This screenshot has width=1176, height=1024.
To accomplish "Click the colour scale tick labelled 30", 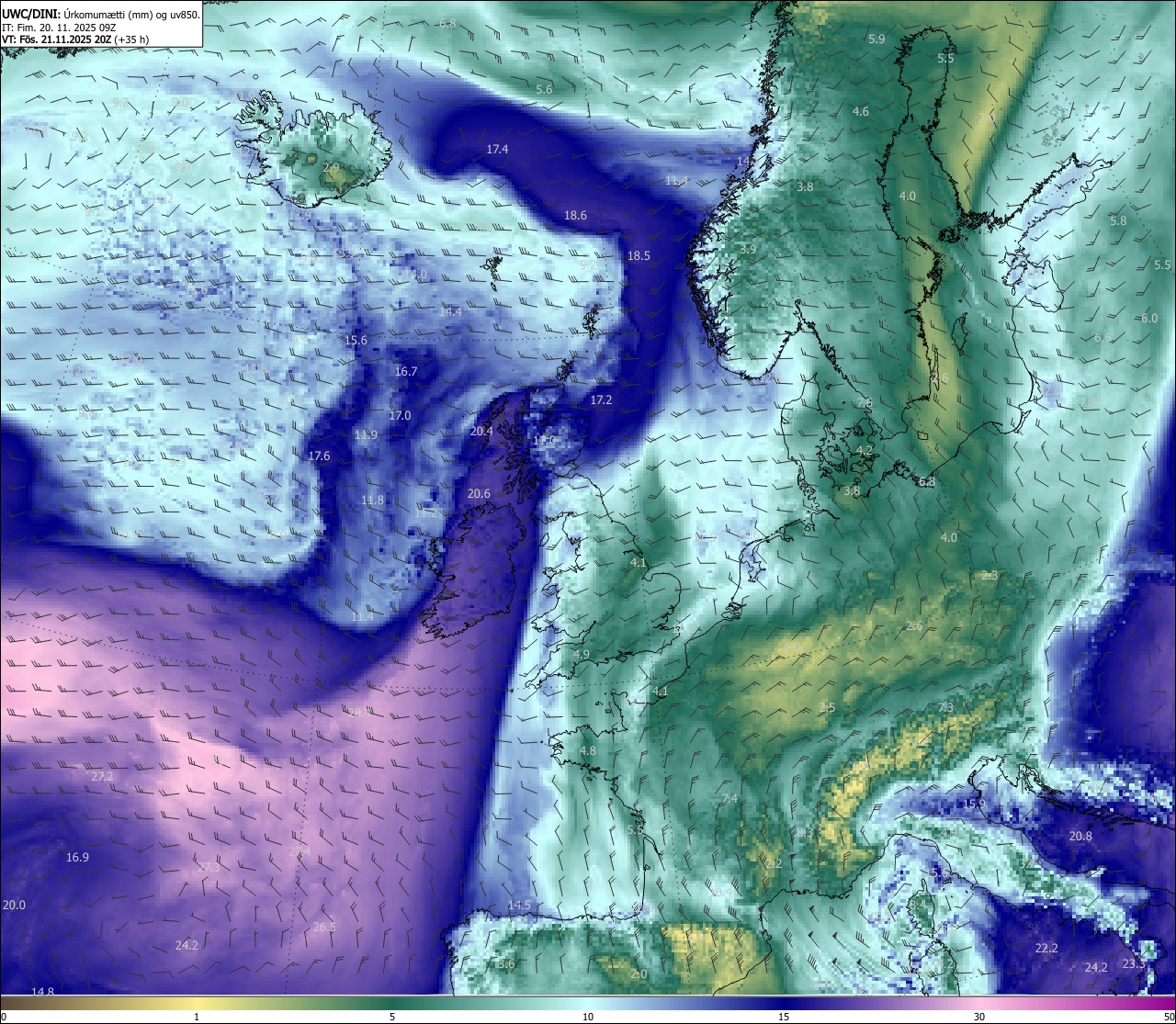I will click(x=979, y=1017).
